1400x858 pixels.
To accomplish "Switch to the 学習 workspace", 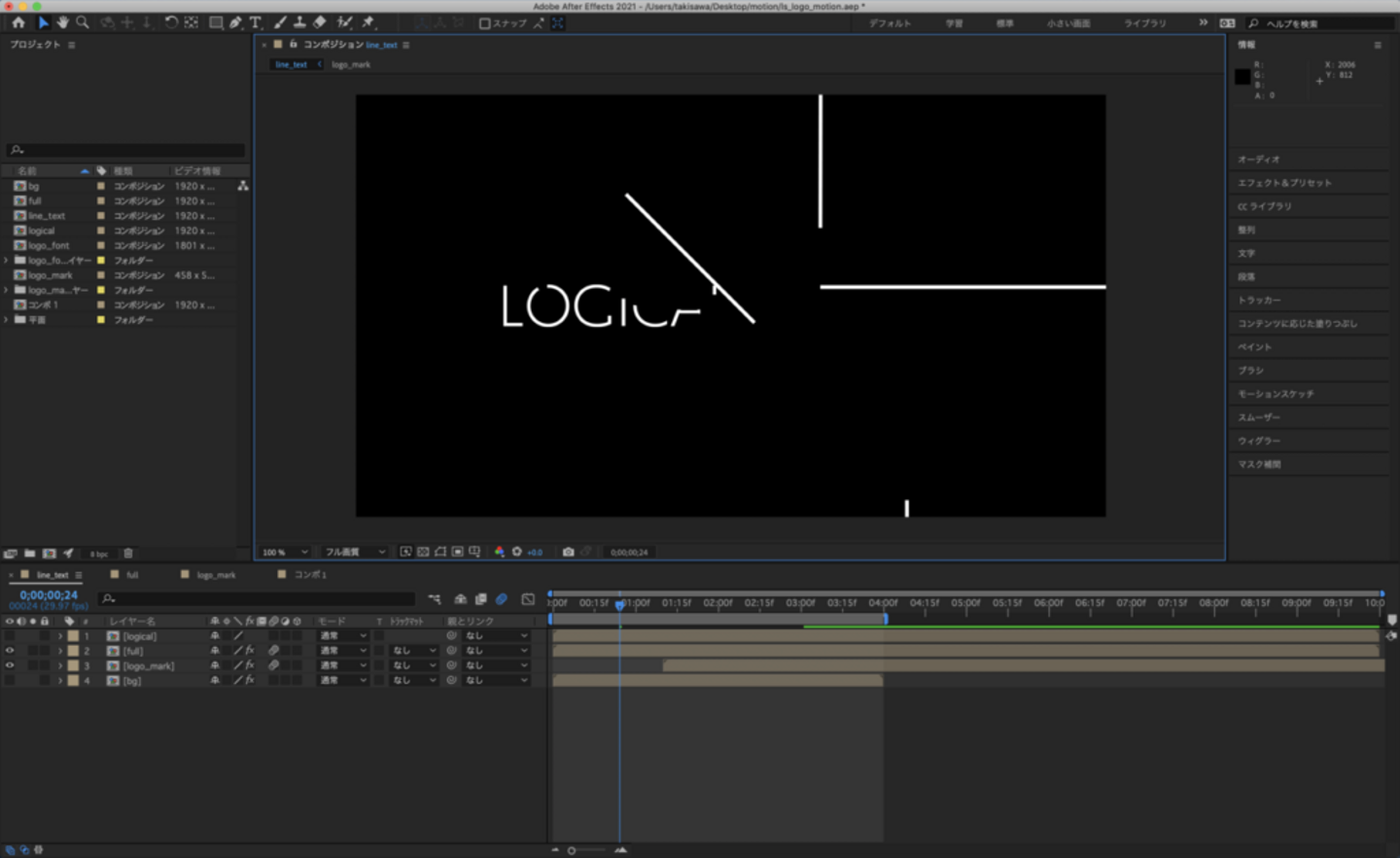I will coord(955,23).
